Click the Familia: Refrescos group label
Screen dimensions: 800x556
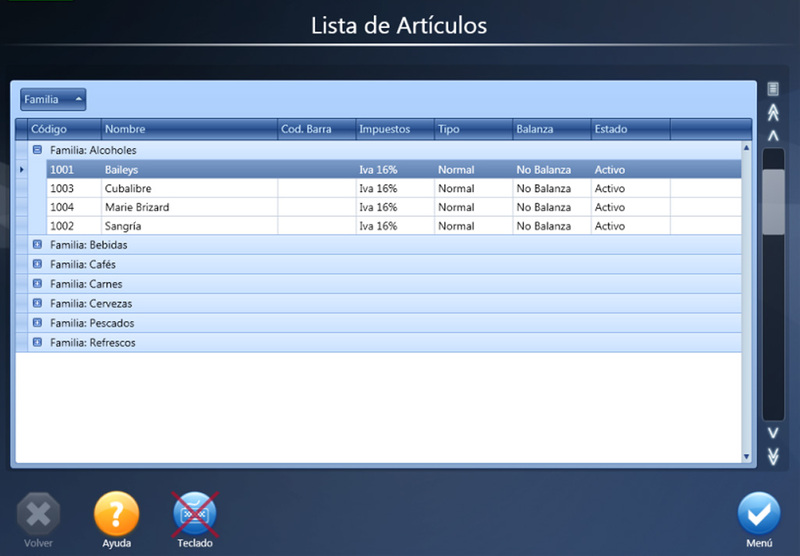93,343
